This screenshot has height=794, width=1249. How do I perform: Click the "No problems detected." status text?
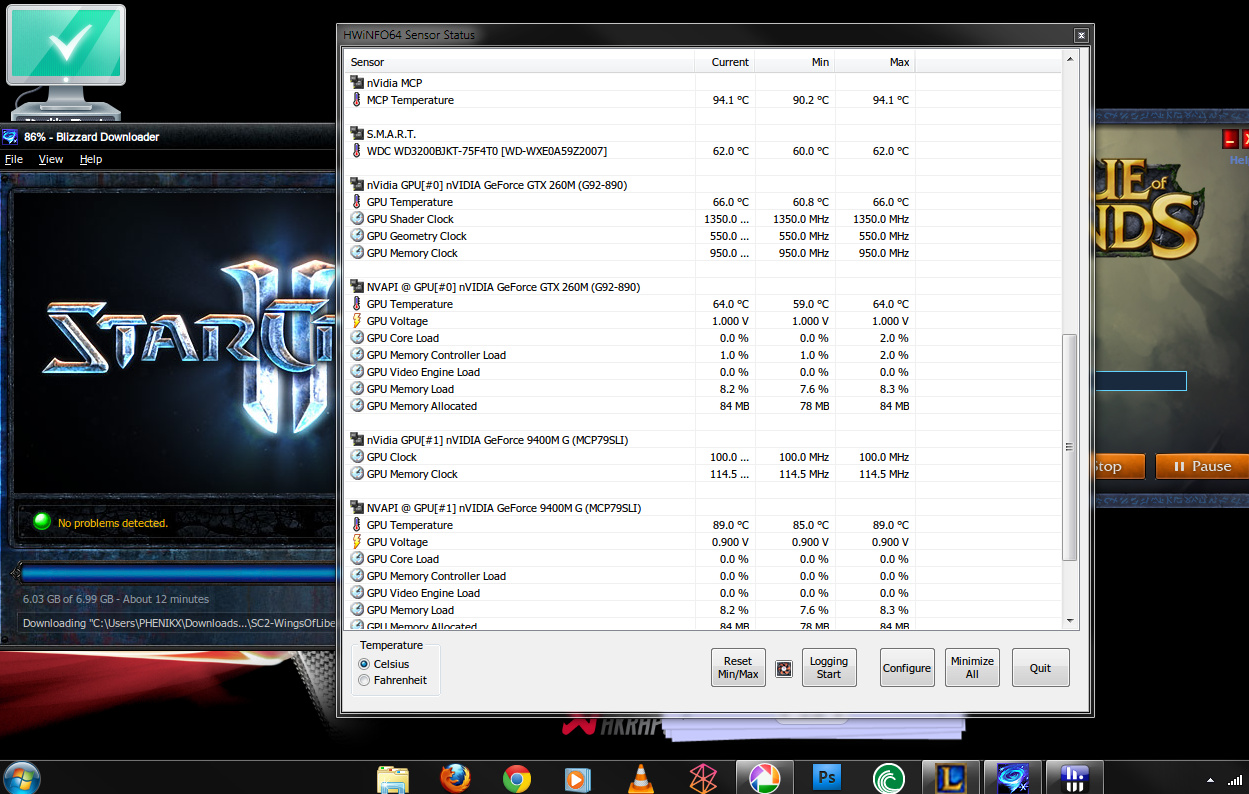(113, 523)
